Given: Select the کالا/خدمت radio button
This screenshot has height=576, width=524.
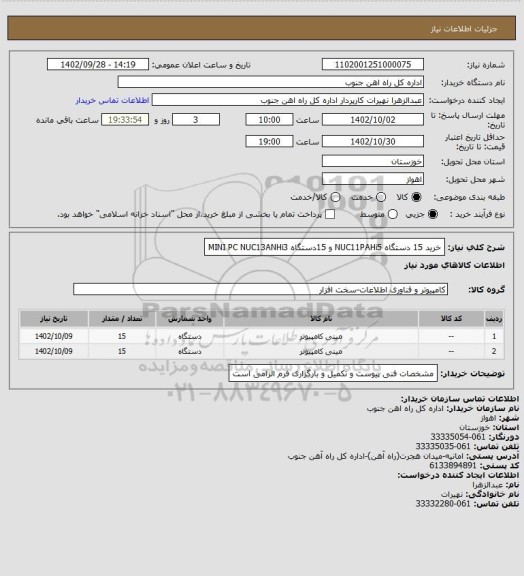Looking at the screenshot, I should (335, 197).
